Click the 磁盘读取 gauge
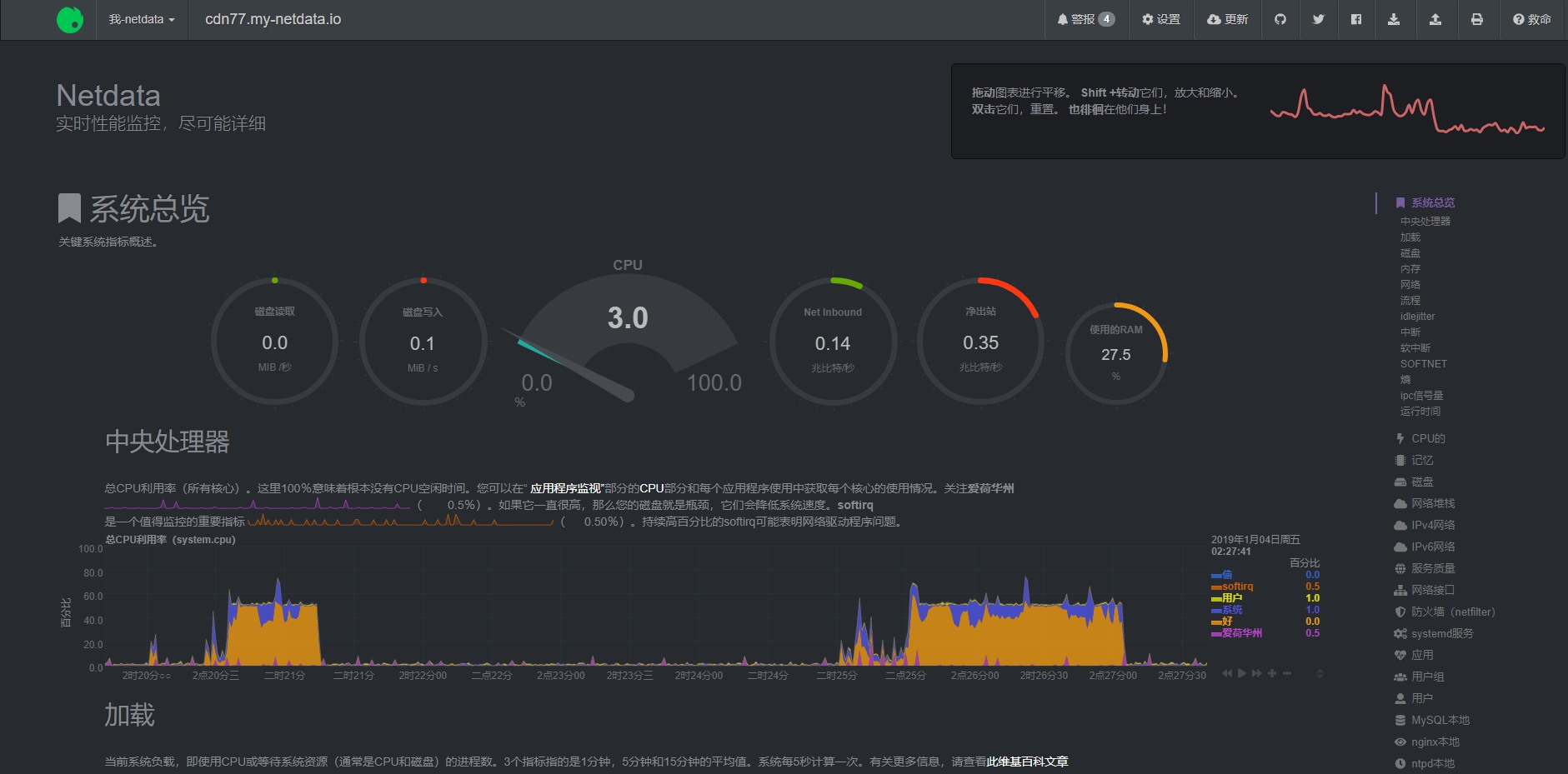Viewport: 1568px width, 774px height. [x=274, y=342]
